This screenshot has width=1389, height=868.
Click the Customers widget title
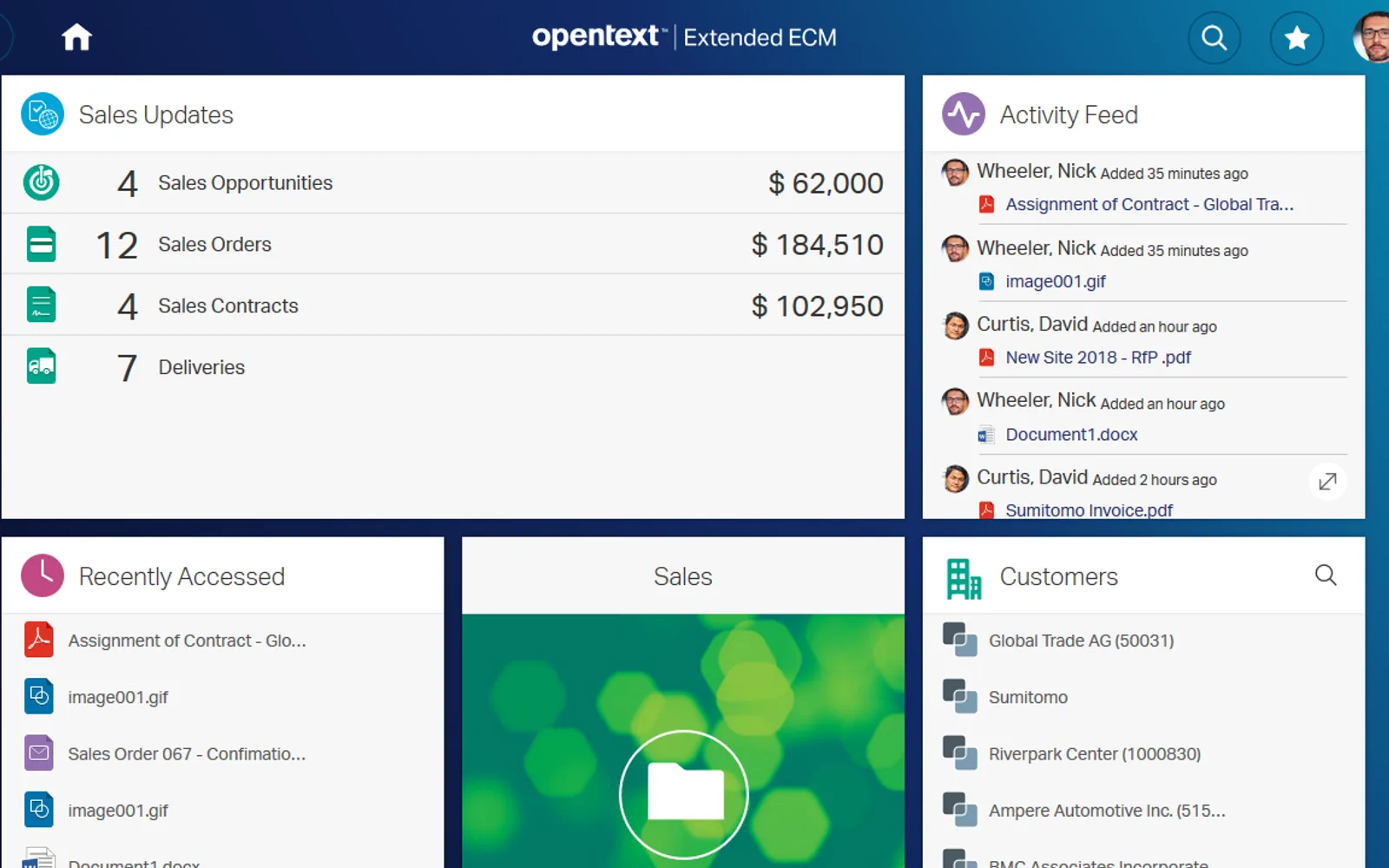(1058, 576)
